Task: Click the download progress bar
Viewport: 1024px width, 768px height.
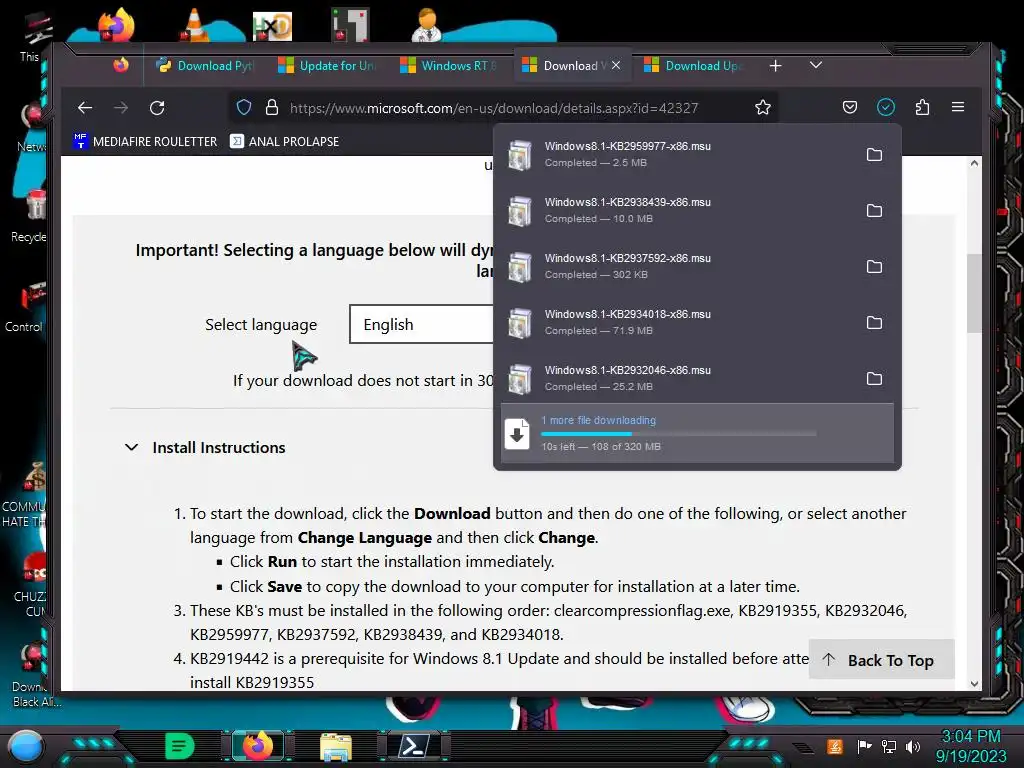Action: tap(679, 434)
